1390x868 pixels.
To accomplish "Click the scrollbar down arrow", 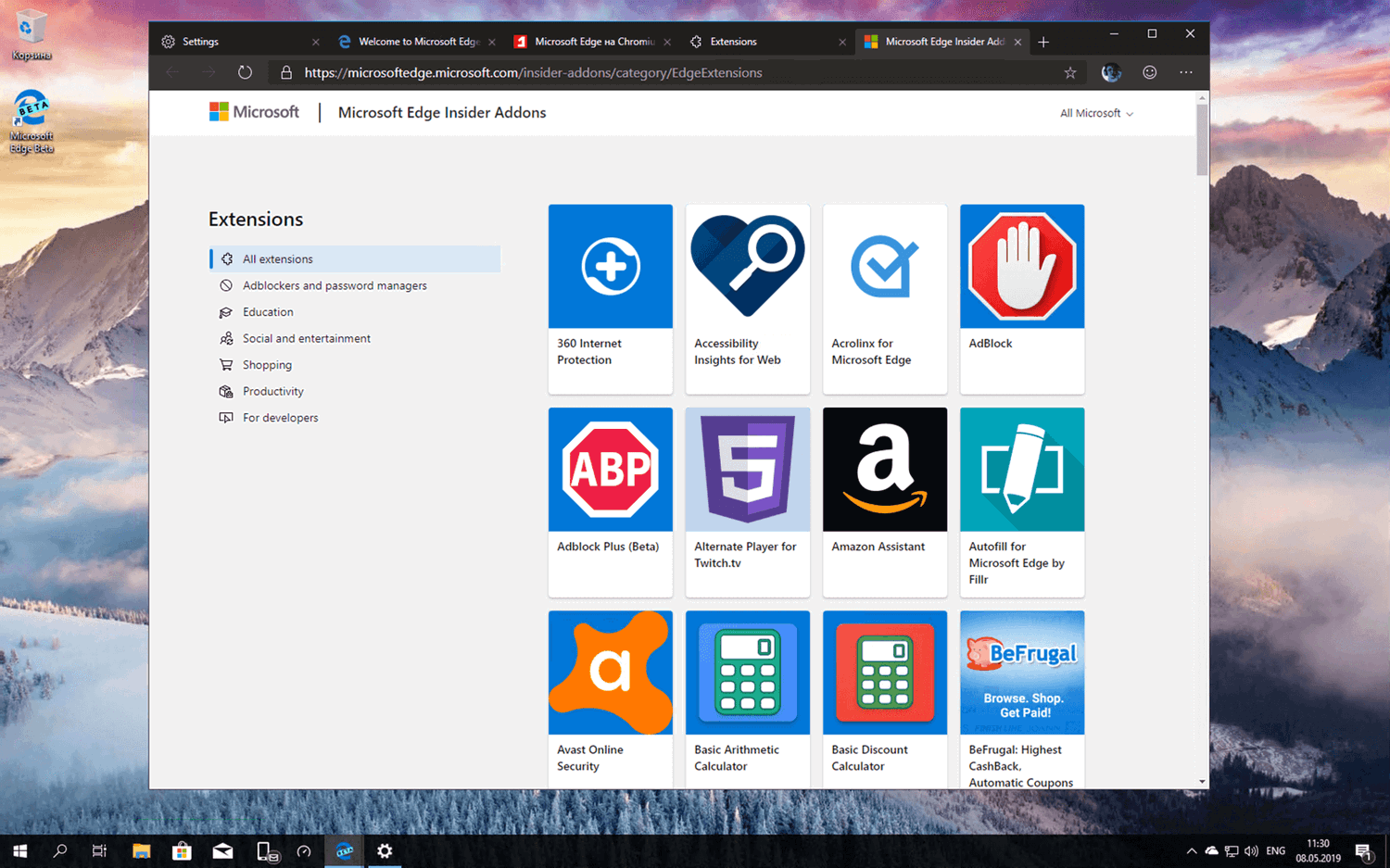I will click(1202, 782).
